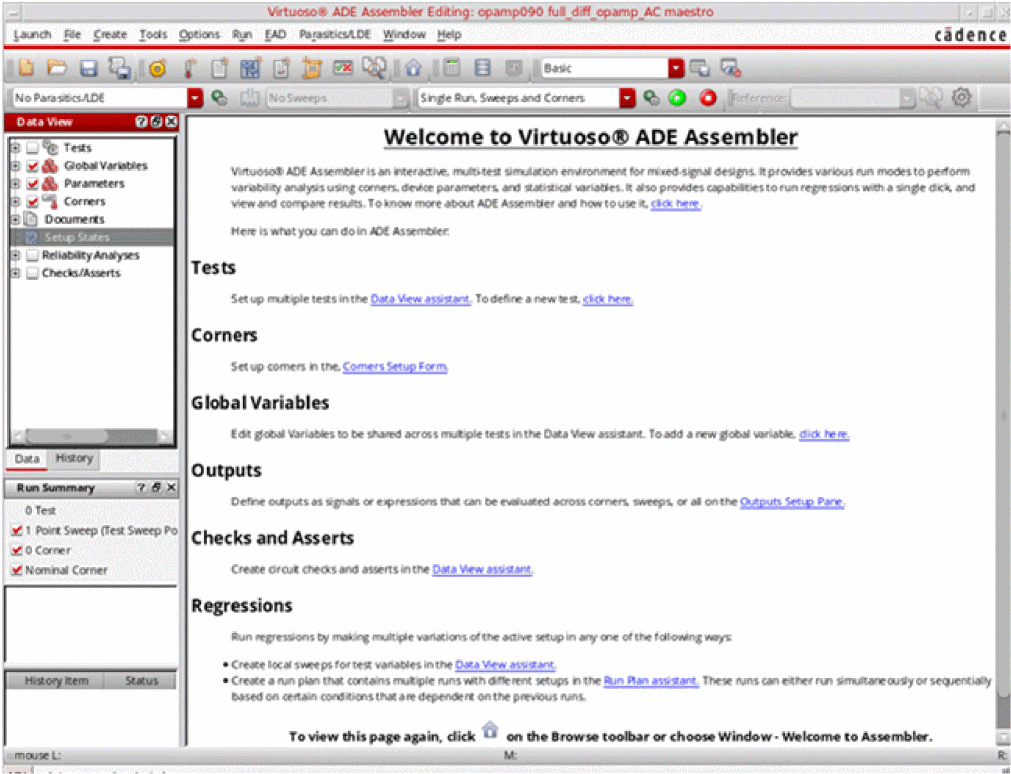This screenshot has height=774, width=1011.
Task: Click the Status column header
Action: 142,680
